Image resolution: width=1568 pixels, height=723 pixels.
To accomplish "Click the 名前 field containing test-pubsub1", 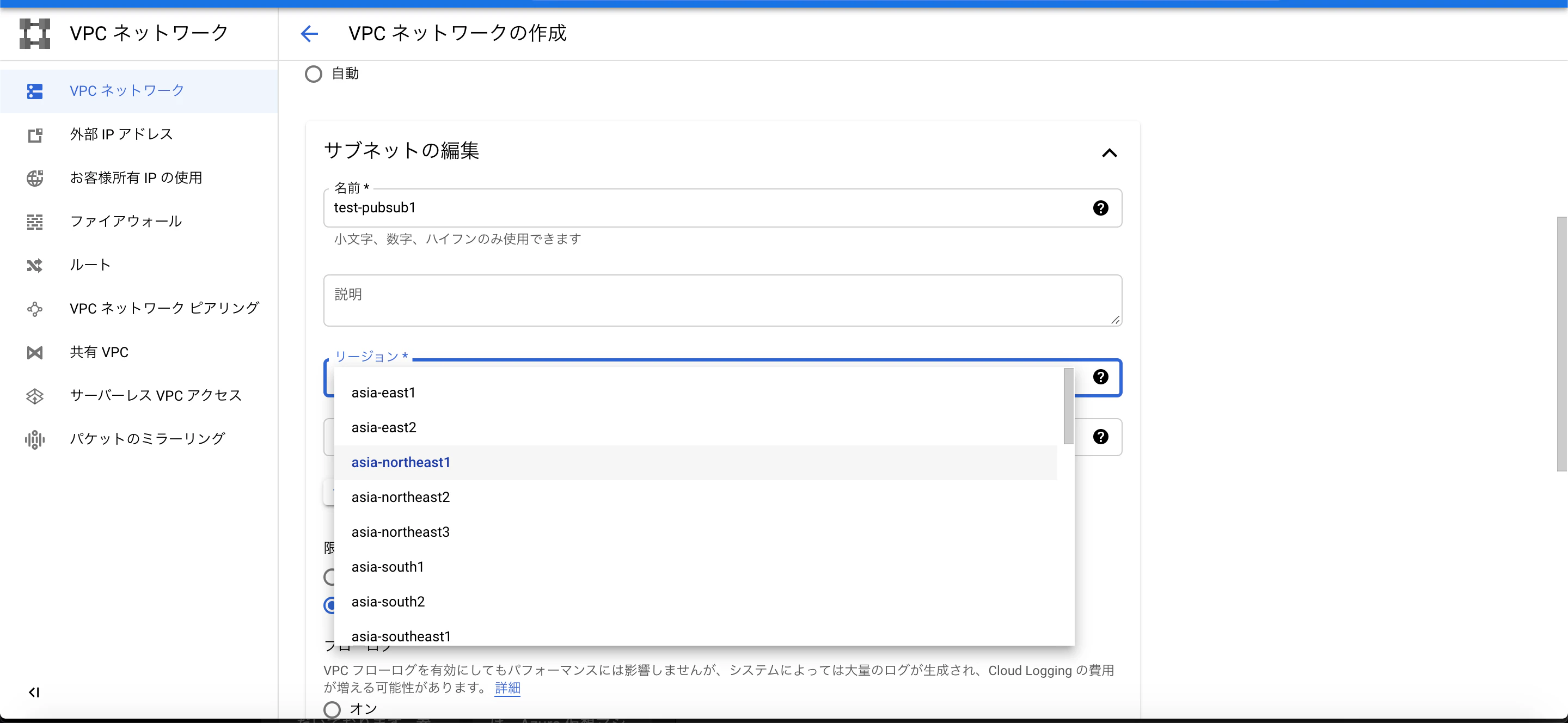I will [722, 208].
